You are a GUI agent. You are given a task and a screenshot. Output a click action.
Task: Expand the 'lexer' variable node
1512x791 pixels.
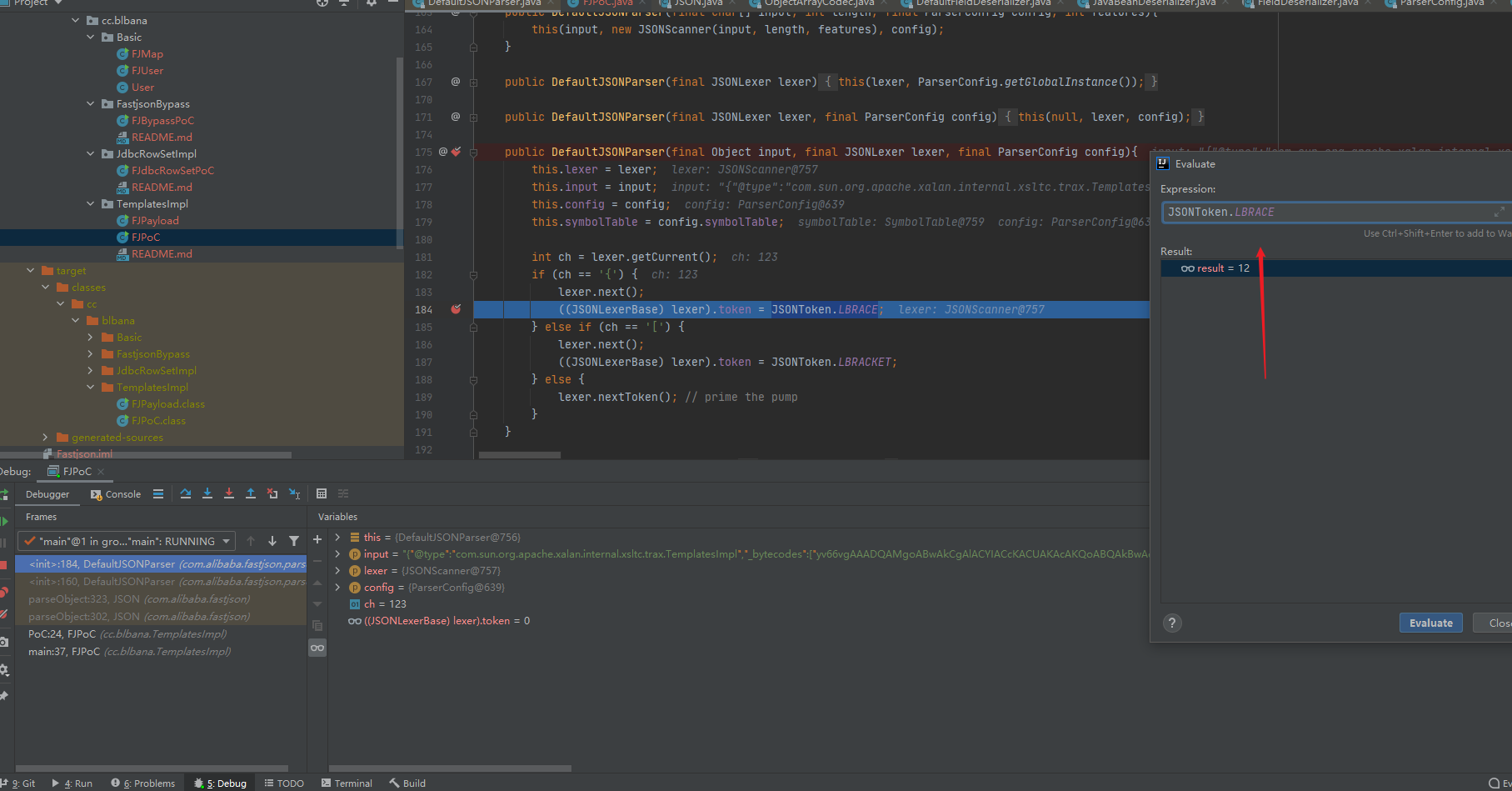tap(337, 571)
